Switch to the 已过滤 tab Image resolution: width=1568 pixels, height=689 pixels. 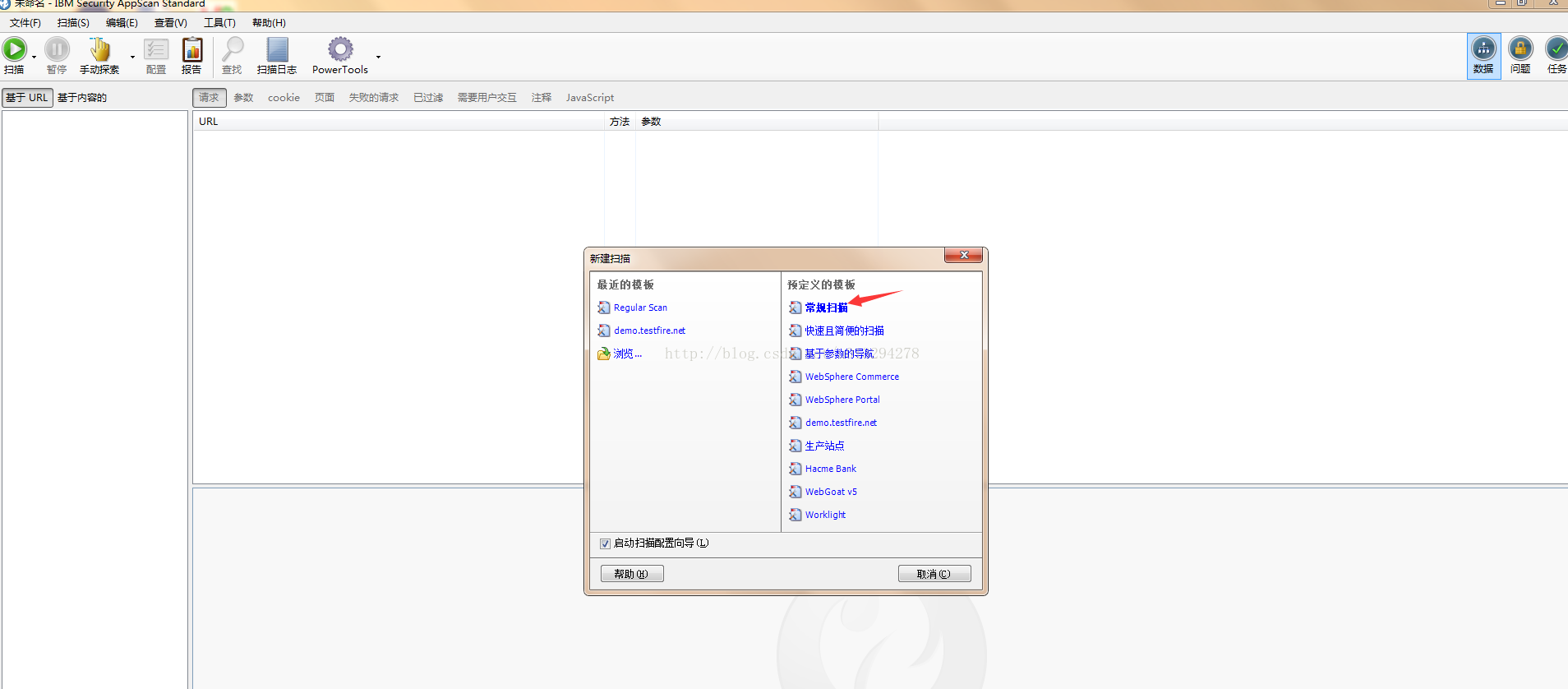428,98
